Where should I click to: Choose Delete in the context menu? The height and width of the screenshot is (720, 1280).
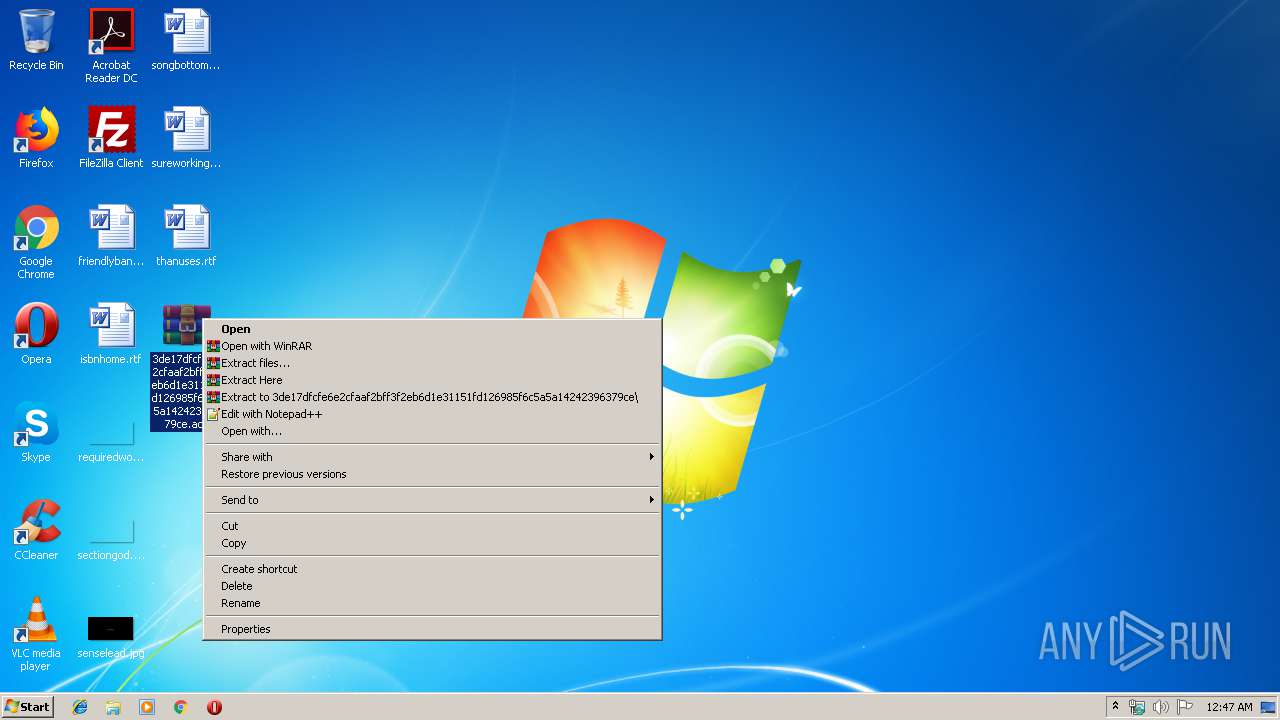pos(431,586)
